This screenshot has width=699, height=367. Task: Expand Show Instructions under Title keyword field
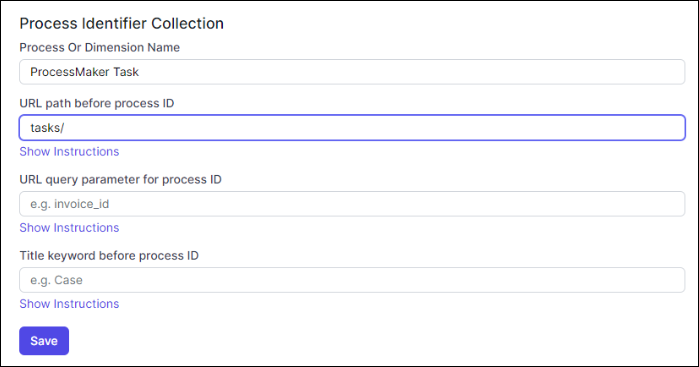point(69,304)
